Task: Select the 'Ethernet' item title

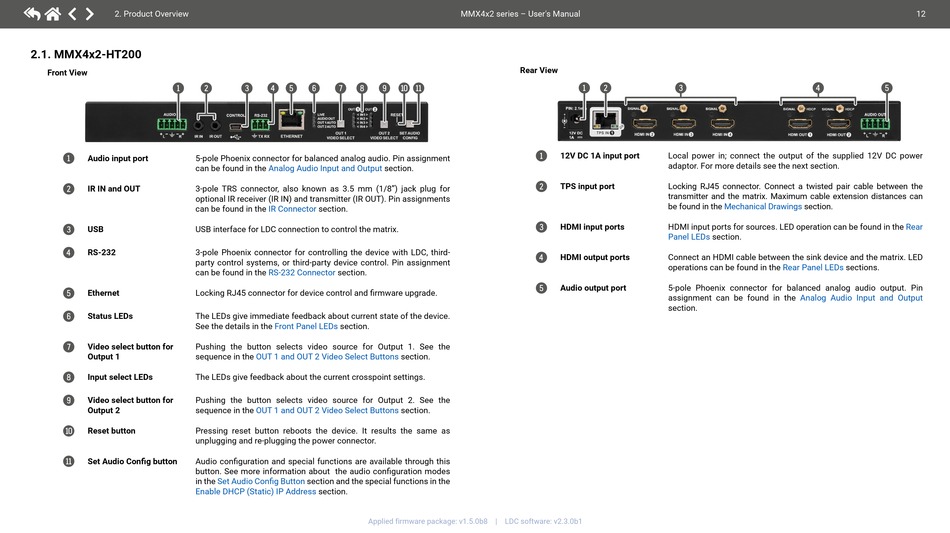Action: (x=103, y=293)
